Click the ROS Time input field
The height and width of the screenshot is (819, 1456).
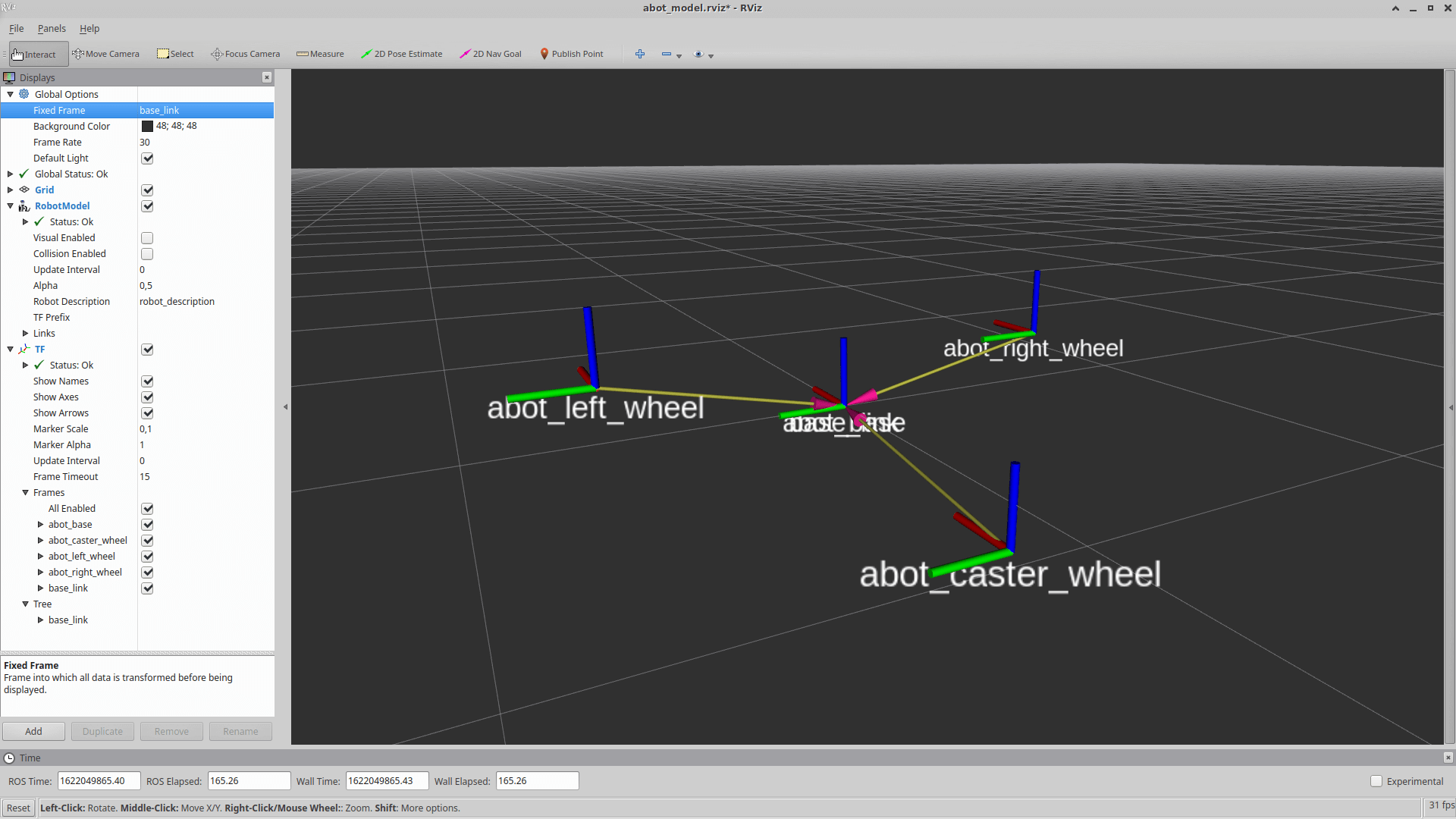99,780
